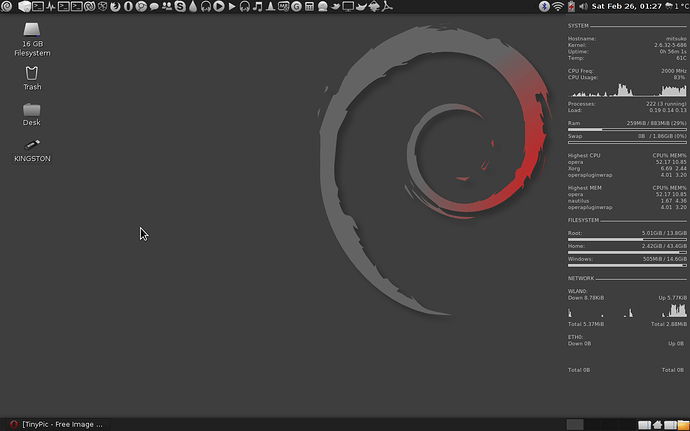
Task: Open the system monitor pulse icon
Action: 51,6
